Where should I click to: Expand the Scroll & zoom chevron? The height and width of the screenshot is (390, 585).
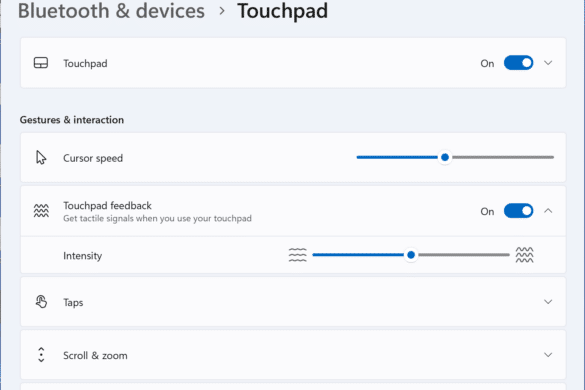tap(548, 355)
